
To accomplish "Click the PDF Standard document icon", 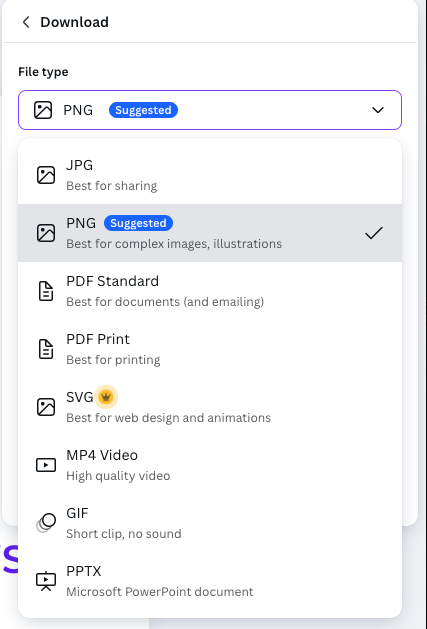I will pos(46,291).
